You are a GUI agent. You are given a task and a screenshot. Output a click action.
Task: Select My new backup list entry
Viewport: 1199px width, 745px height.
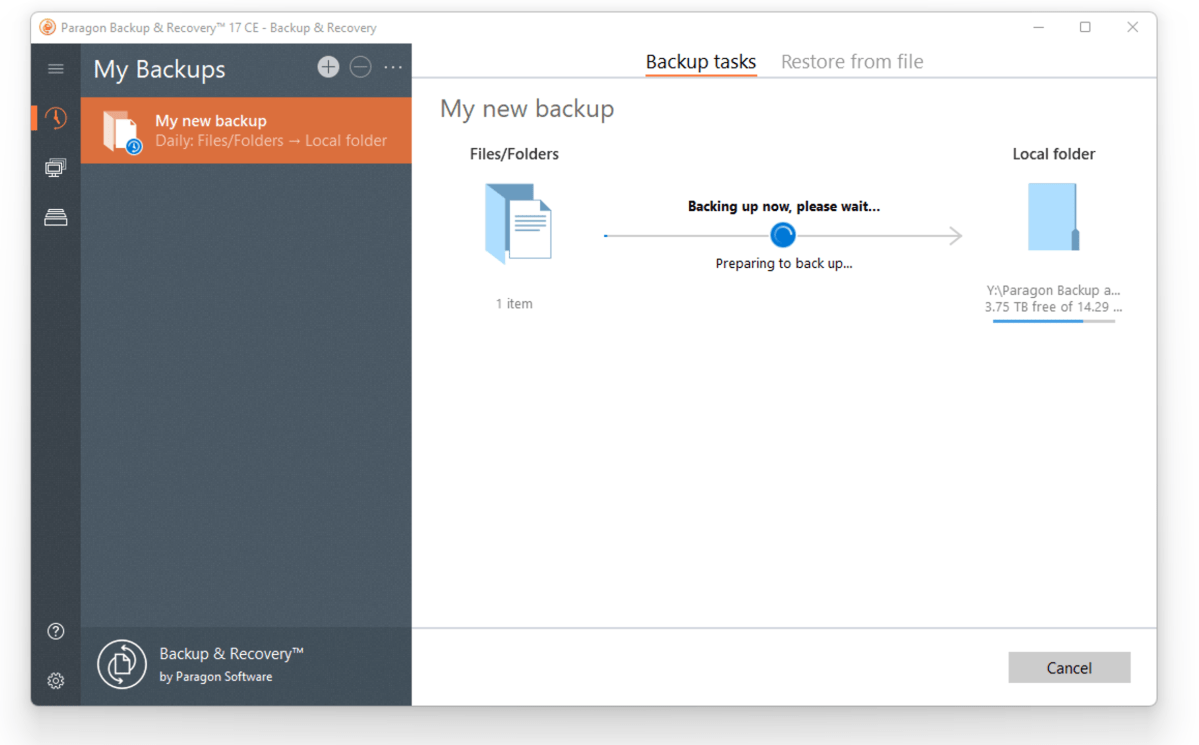(246, 130)
